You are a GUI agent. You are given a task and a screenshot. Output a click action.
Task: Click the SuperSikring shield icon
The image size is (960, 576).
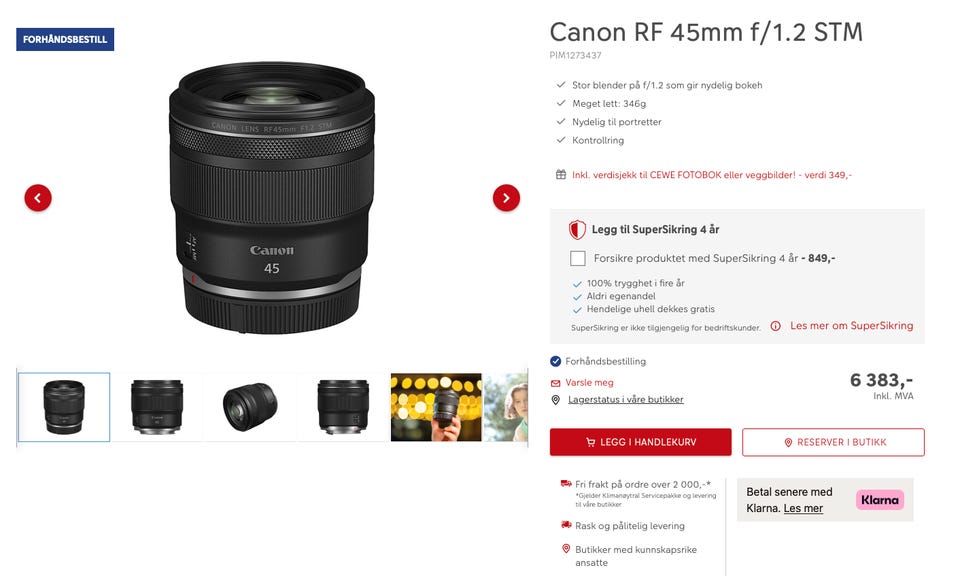577,230
